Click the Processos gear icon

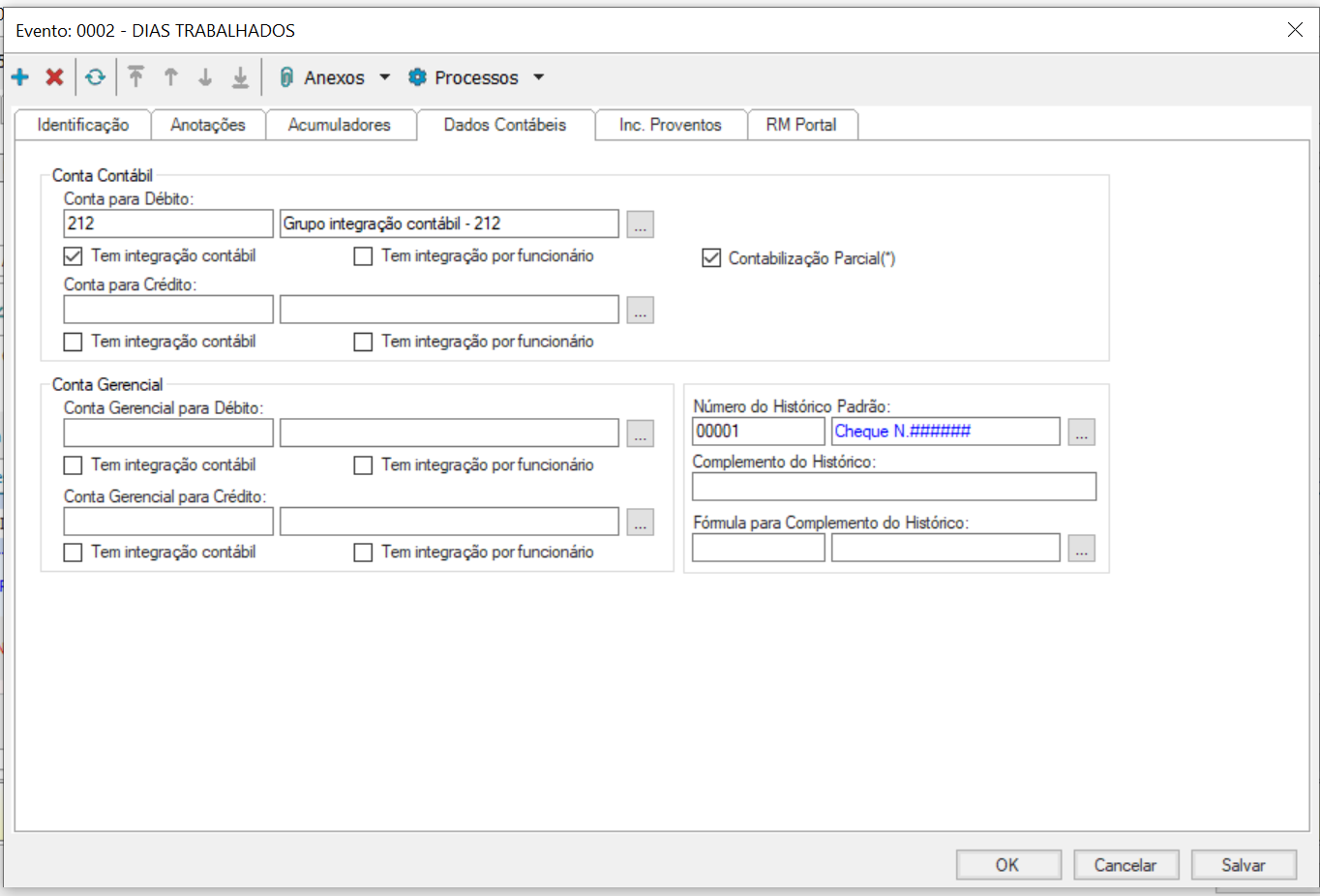coord(417,77)
